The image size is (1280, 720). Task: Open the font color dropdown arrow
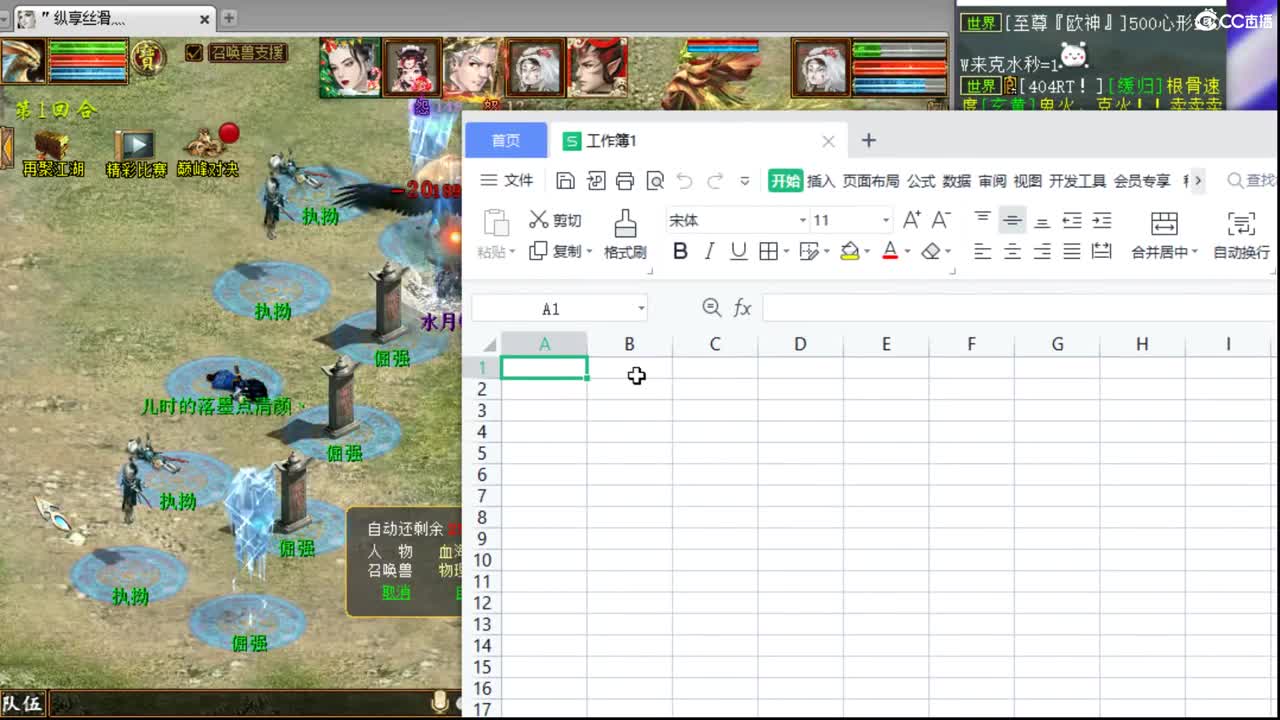click(x=907, y=252)
